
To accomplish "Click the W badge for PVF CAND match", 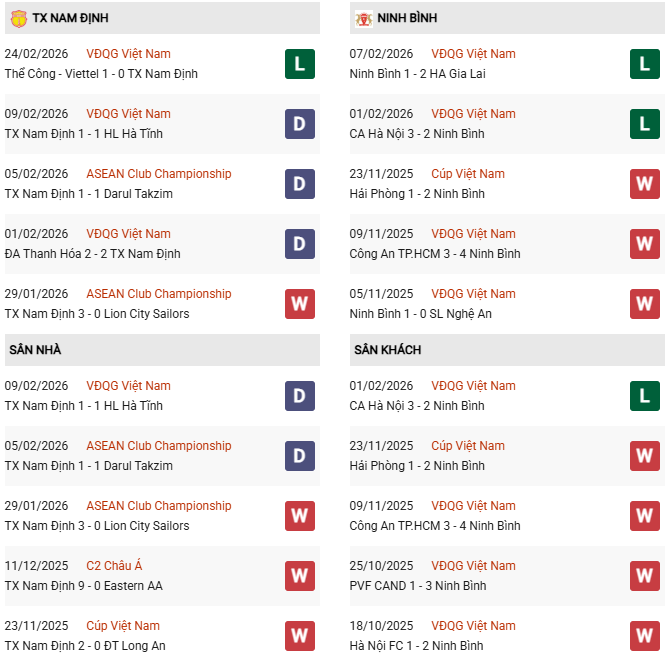I will click(x=645, y=576).
